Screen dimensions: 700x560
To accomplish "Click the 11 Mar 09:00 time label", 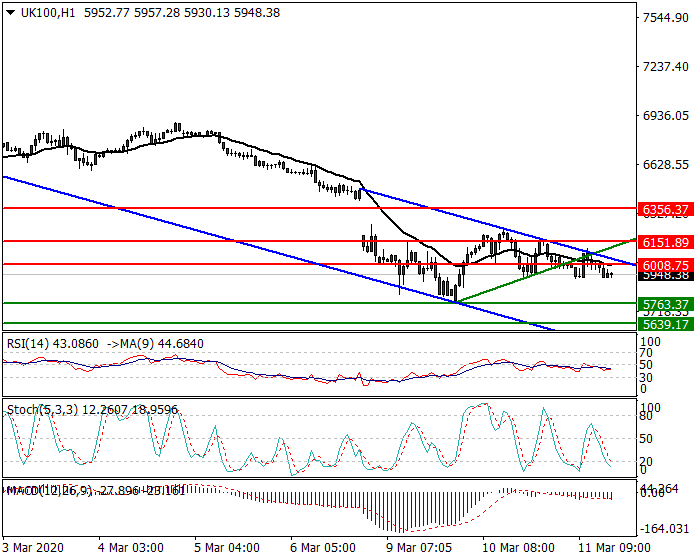I will [614, 547].
